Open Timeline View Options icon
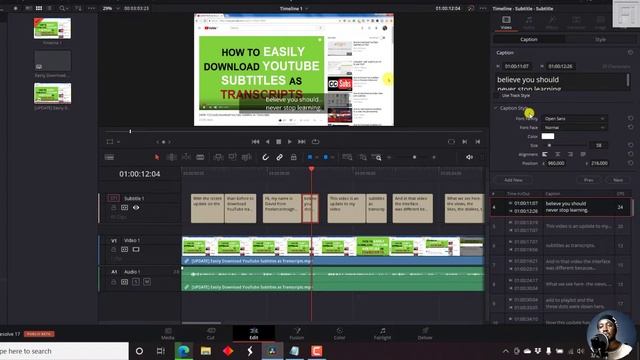 point(109,157)
